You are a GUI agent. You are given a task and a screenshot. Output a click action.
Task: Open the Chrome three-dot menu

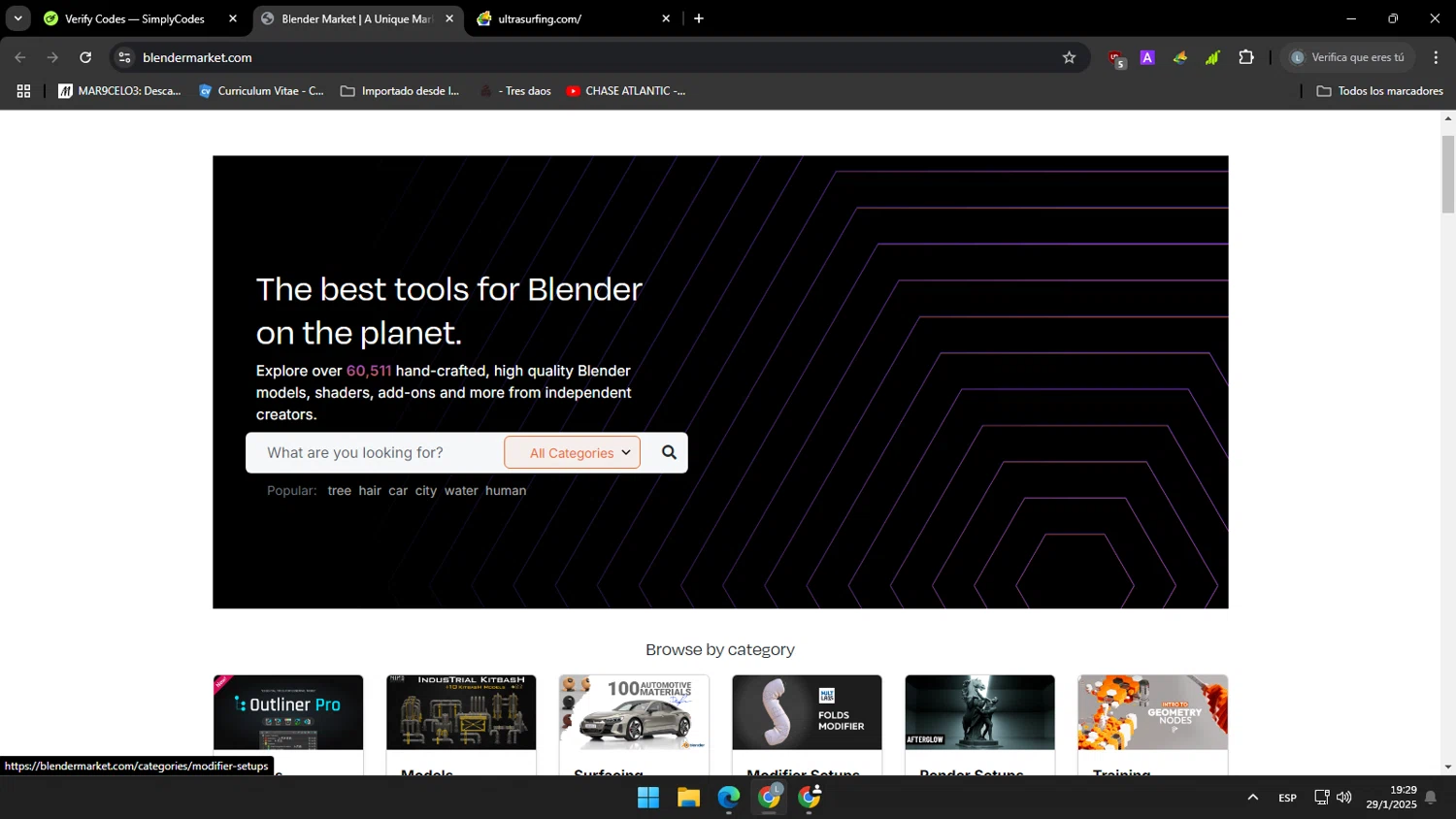tap(1436, 57)
